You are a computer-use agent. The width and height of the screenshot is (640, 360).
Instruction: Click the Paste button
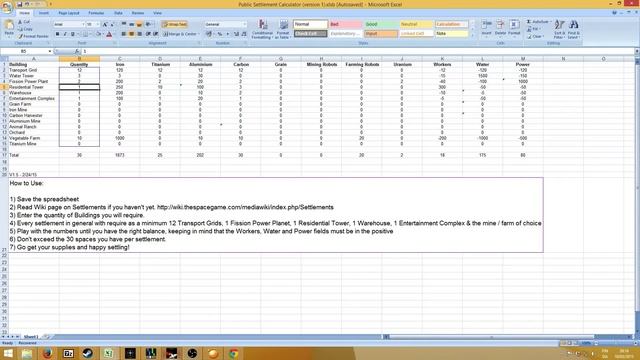[x=9, y=29]
